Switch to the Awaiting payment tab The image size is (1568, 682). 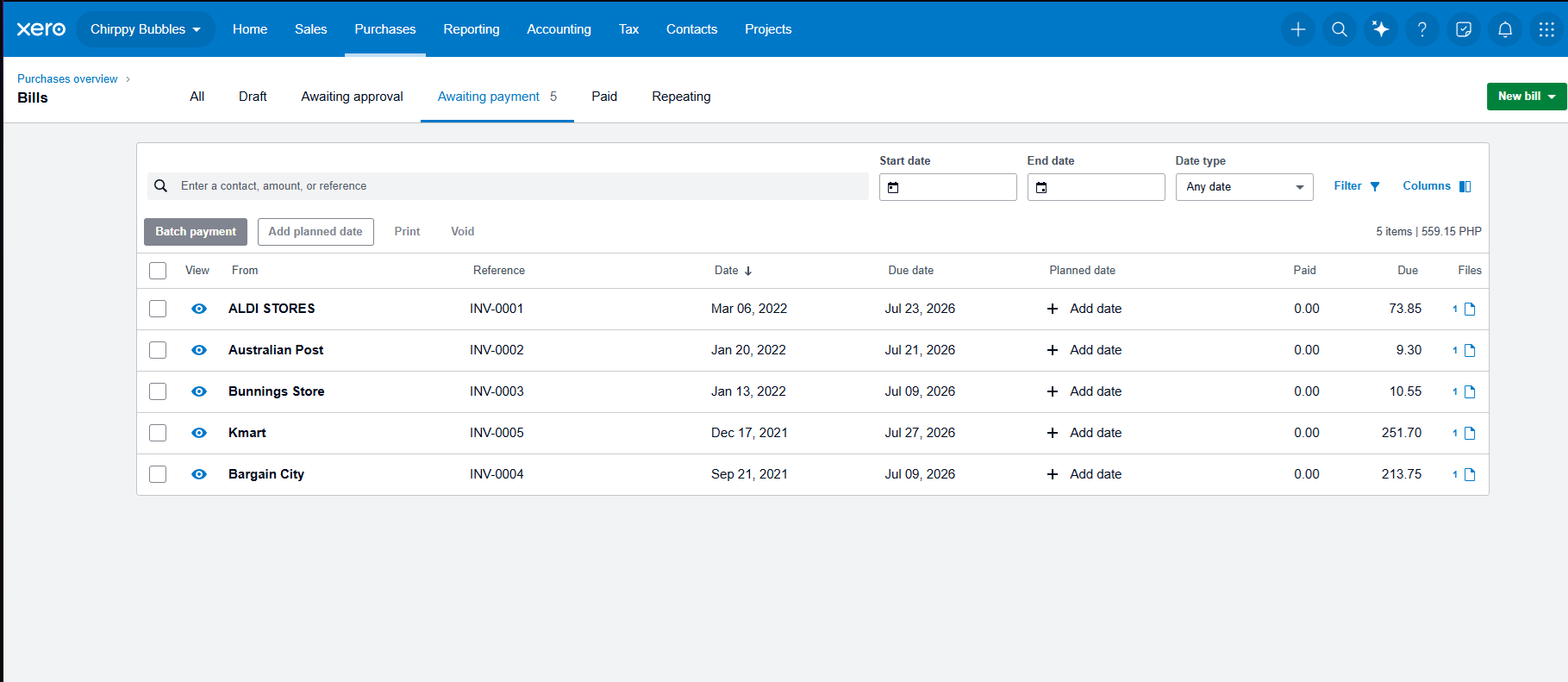click(x=497, y=97)
